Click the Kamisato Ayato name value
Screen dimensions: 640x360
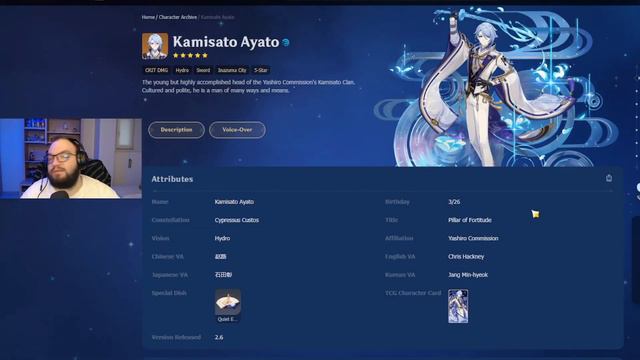point(234,202)
